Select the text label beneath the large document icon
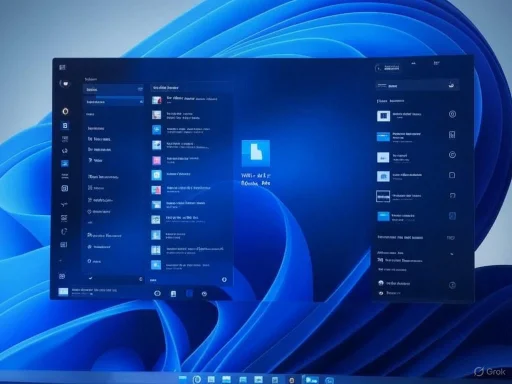This screenshot has width=512, height=384. (x=256, y=179)
